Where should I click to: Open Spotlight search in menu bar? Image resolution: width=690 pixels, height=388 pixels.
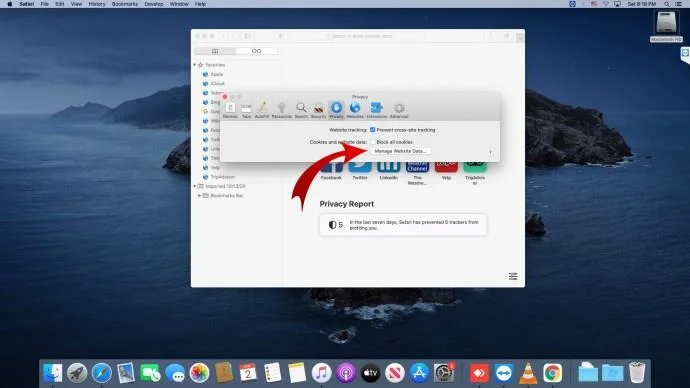point(667,4)
